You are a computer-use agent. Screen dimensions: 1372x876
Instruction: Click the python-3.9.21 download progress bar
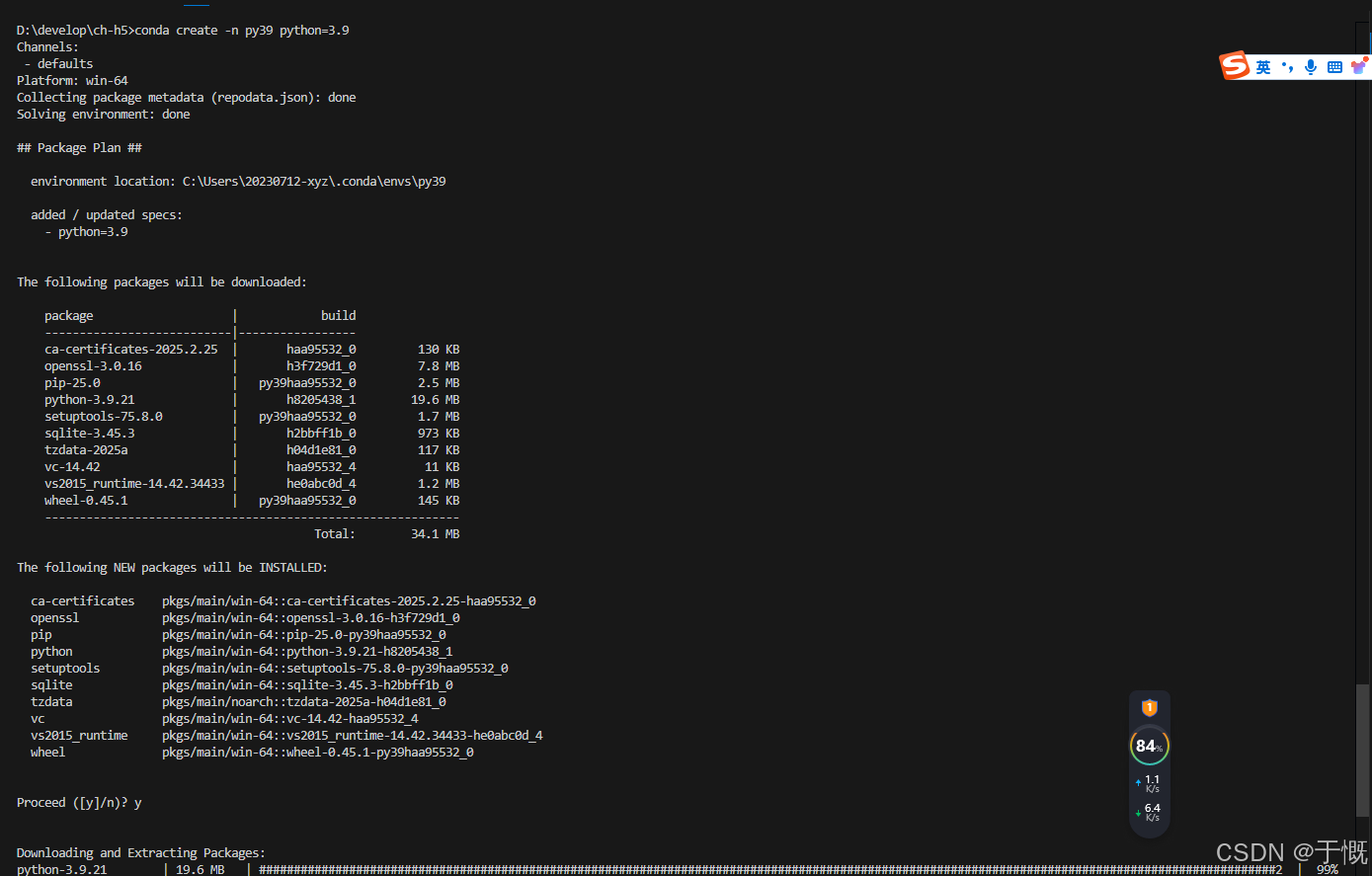(x=770, y=869)
